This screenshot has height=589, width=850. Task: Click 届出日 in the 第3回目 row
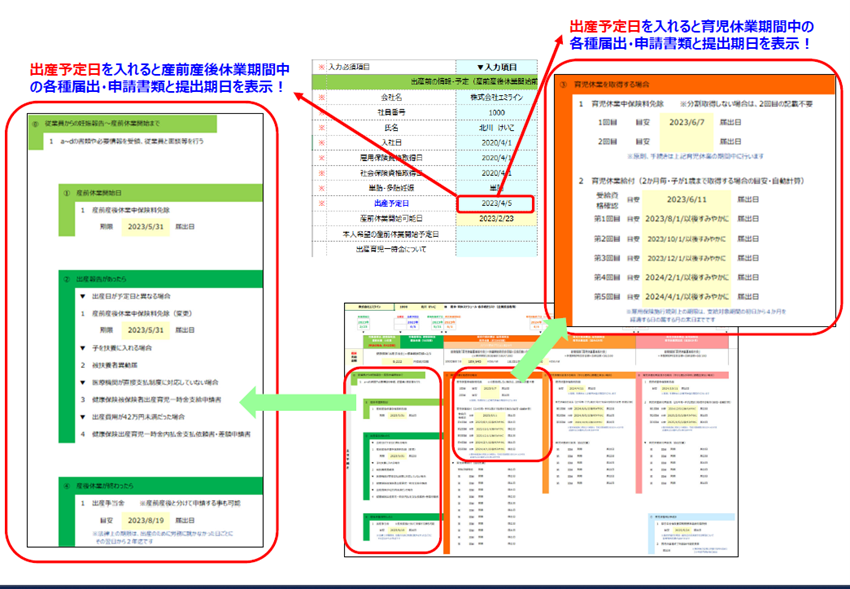pos(748,258)
